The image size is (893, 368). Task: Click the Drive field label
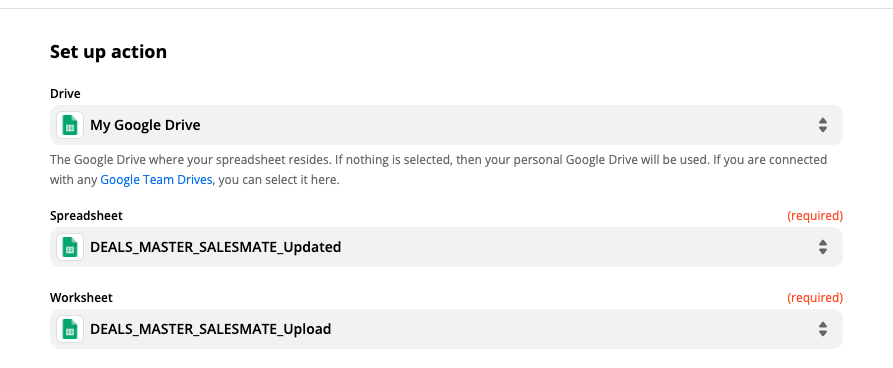point(65,93)
